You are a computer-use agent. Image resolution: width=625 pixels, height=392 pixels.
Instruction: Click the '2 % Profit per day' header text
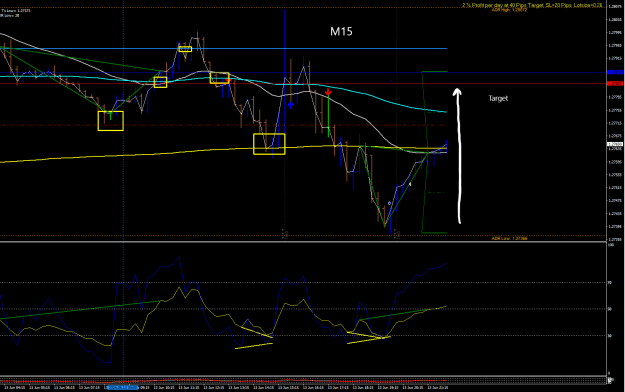pos(532,5)
